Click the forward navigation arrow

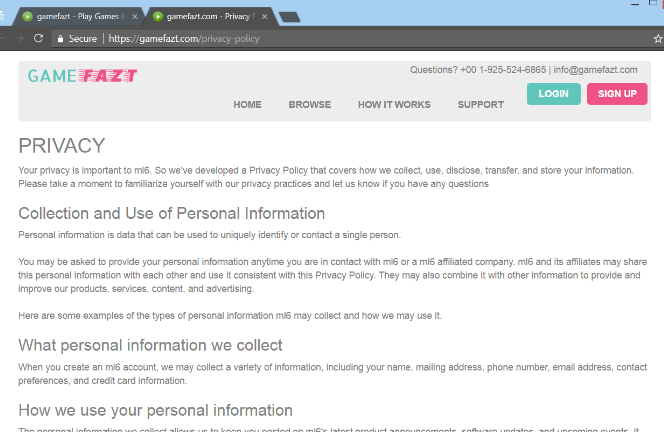coord(19,39)
